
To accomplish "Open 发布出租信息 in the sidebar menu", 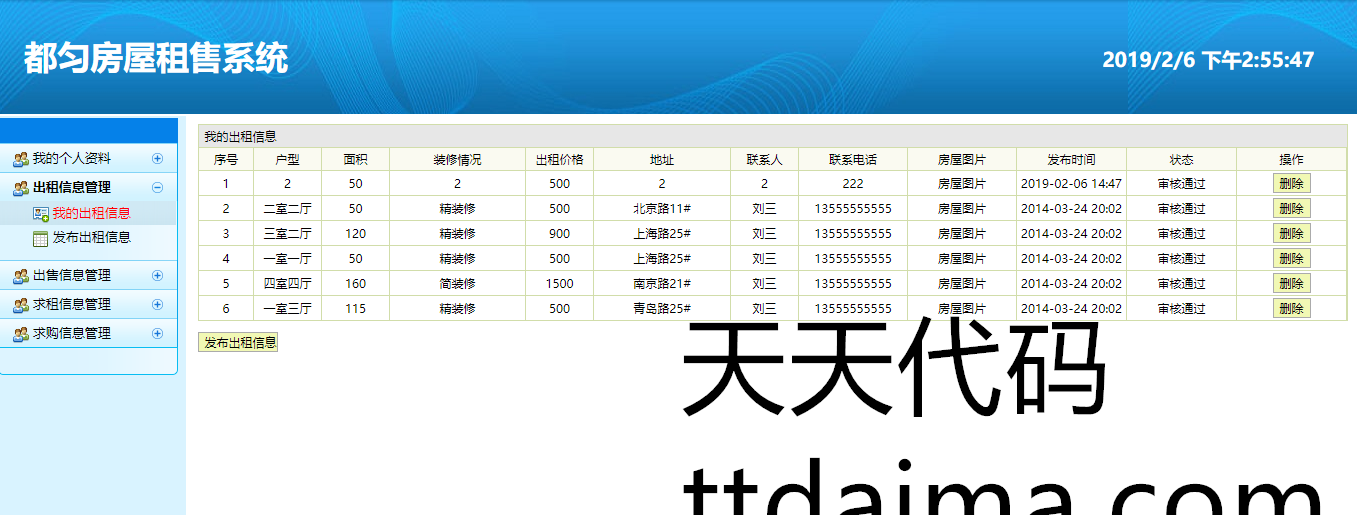I will click(x=91, y=238).
